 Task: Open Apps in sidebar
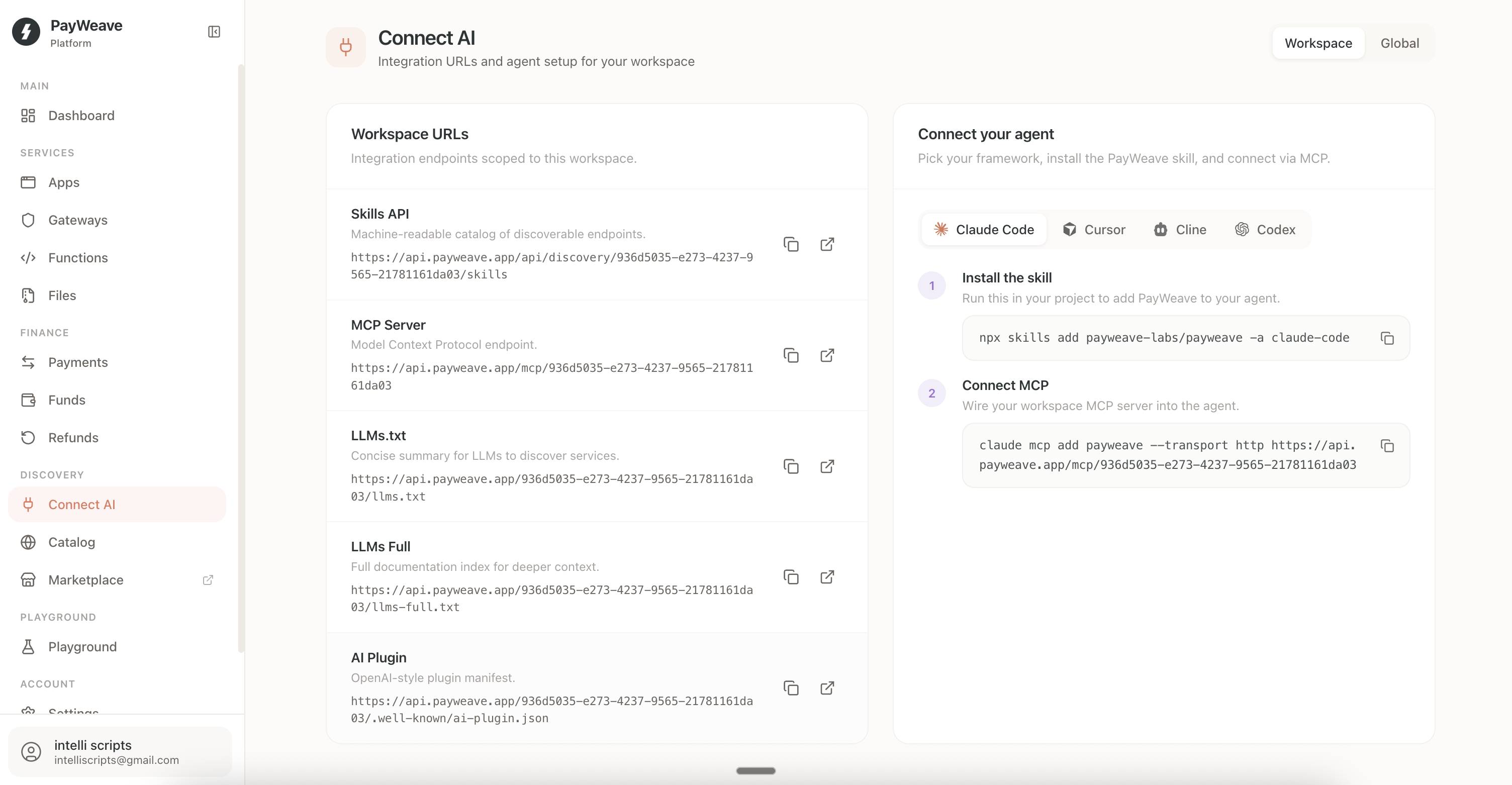tap(118, 182)
